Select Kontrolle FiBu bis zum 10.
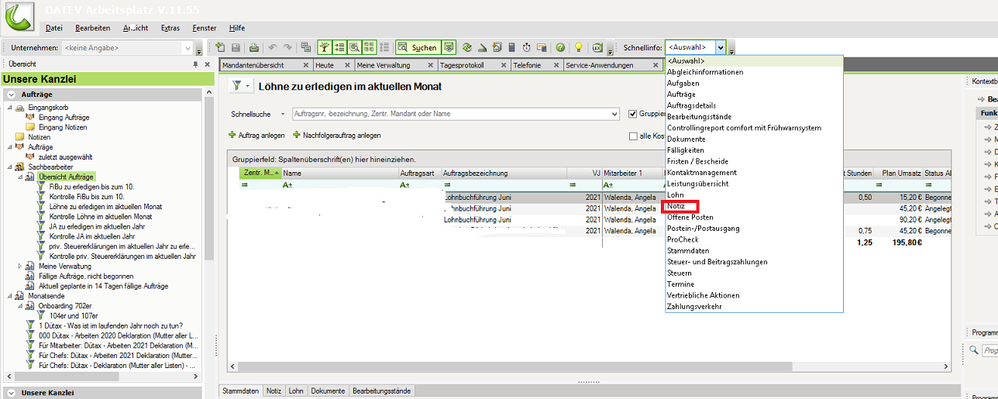Viewport: 998px width, 399px height. (86, 197)
